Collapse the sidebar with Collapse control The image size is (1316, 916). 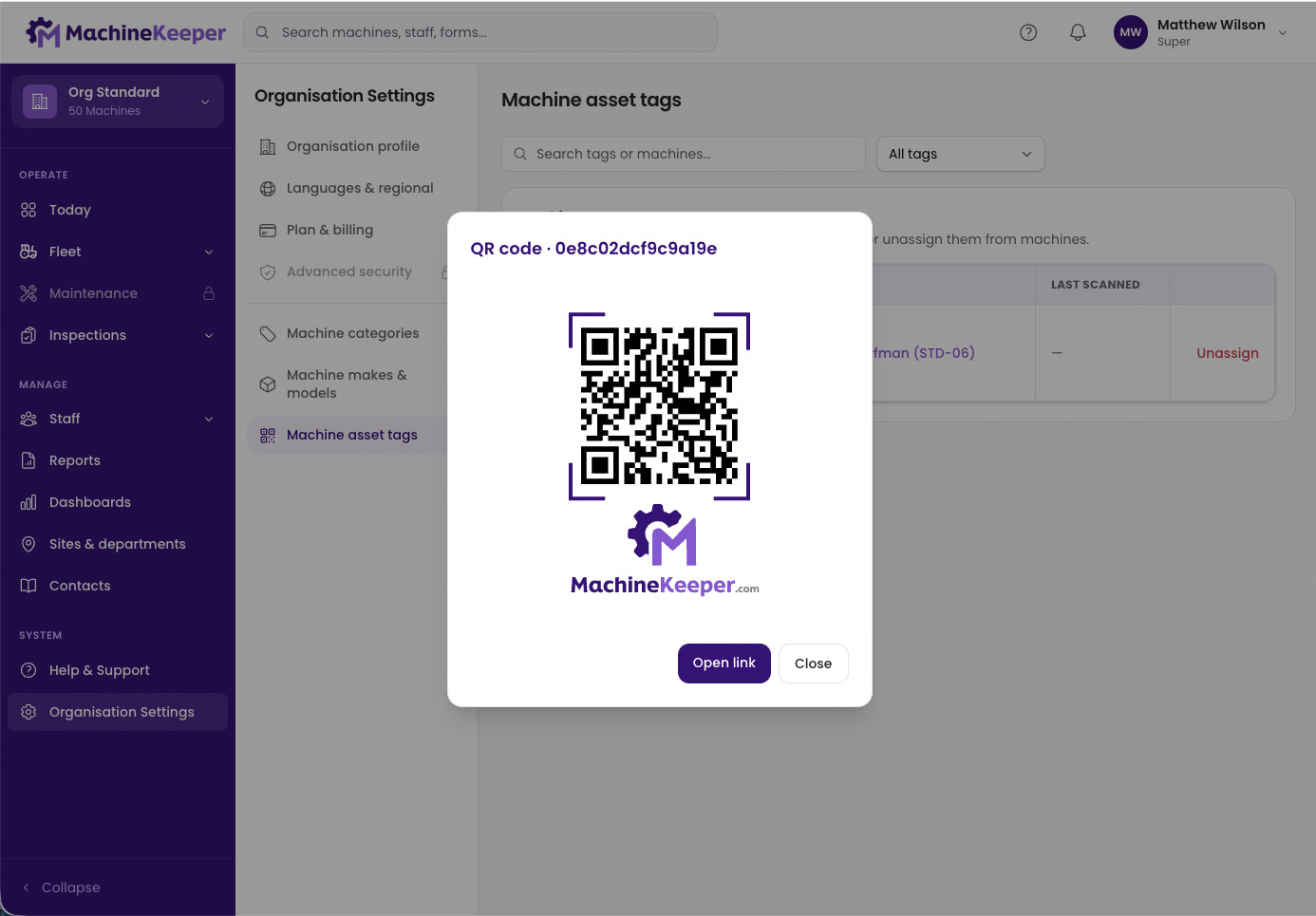coord(62,888)
